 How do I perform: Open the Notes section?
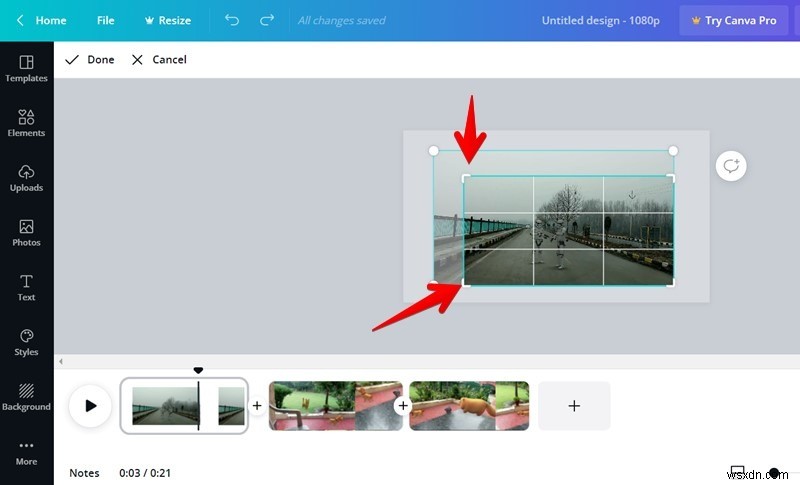(x=84, y=473)
